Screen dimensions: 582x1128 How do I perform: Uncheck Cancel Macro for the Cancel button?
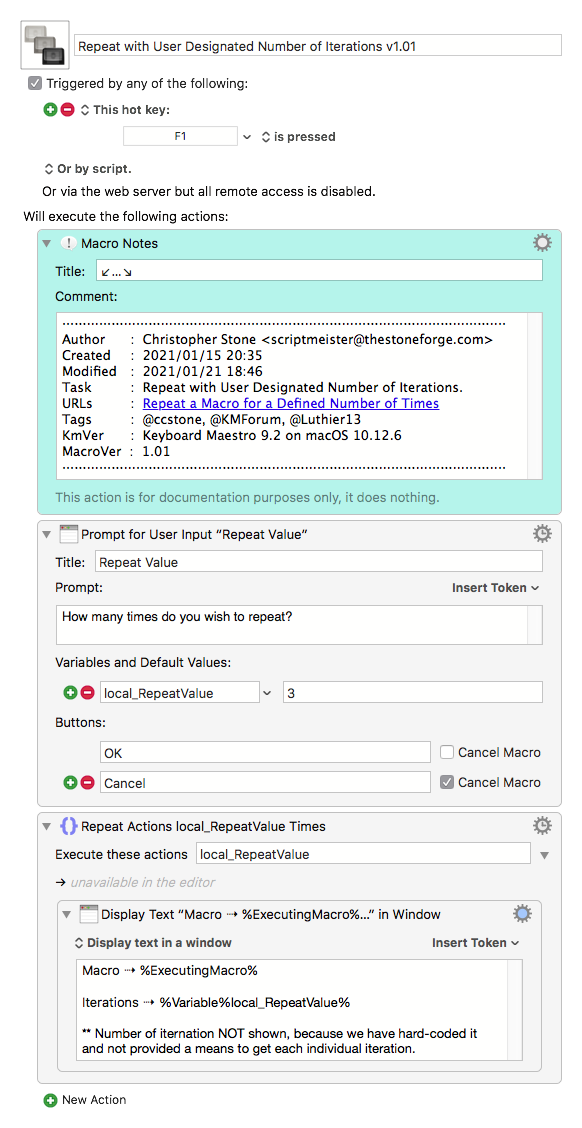(447, 782)
